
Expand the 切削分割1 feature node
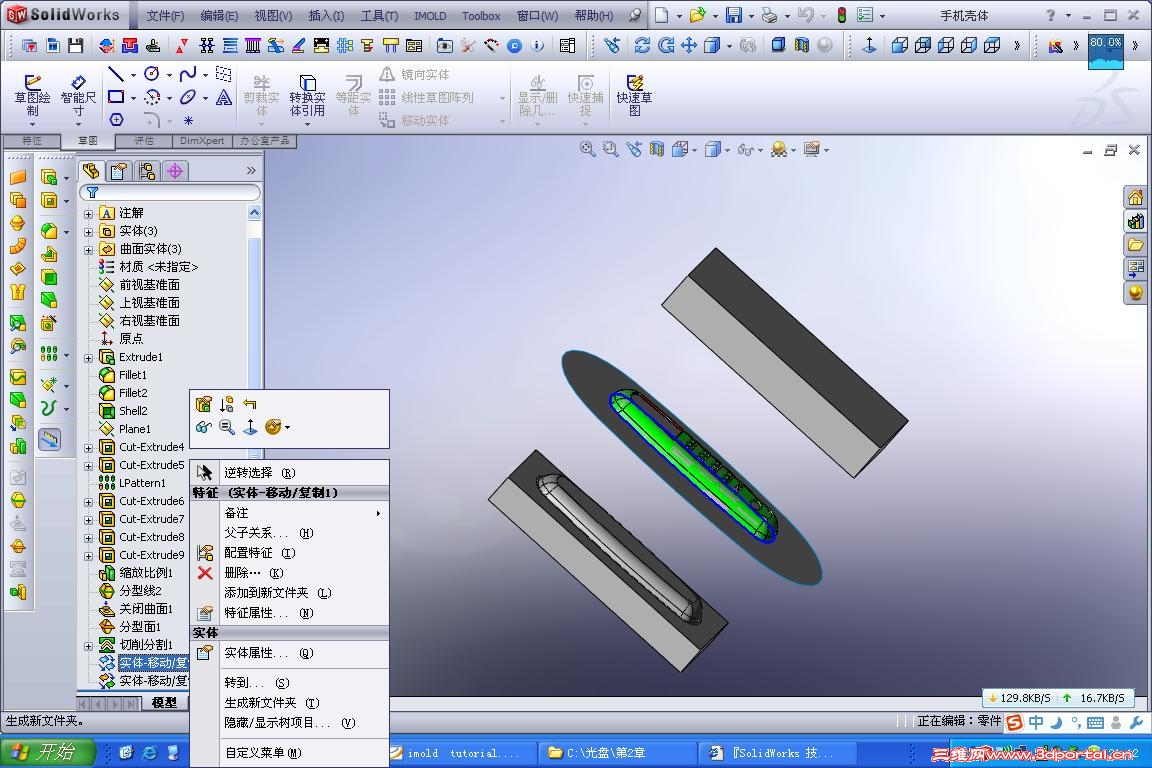pos(88,646)
